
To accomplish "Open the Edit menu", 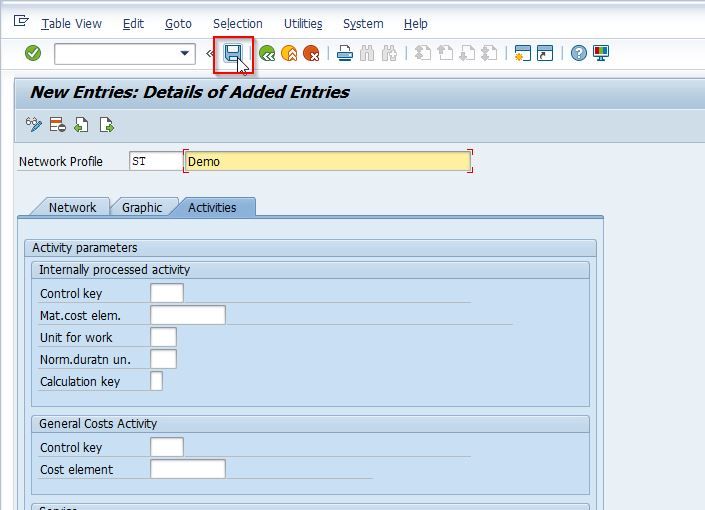I will point(133,23).
